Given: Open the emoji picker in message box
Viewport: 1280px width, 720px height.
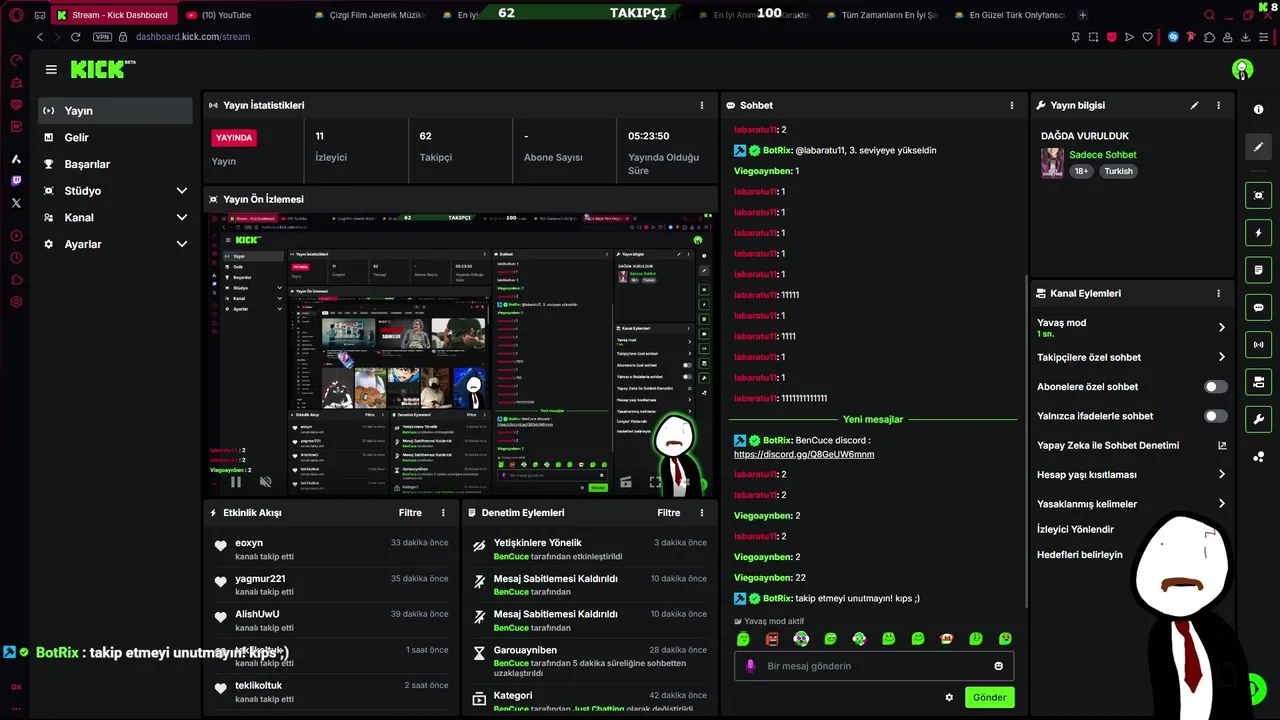Looking at the screenshot, I should click(x=998, y=666).
